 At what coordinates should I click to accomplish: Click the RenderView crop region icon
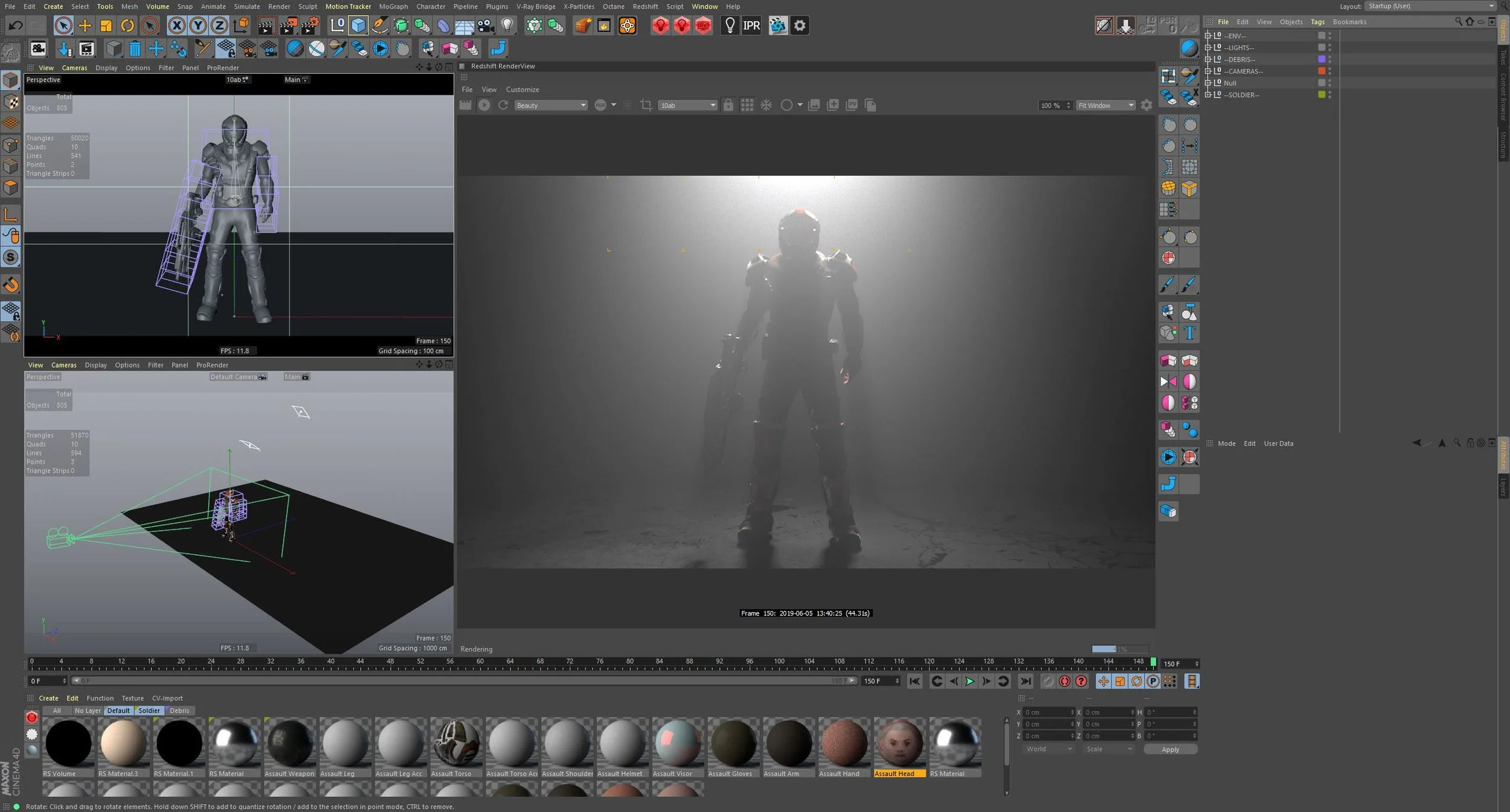click(646, 105)
